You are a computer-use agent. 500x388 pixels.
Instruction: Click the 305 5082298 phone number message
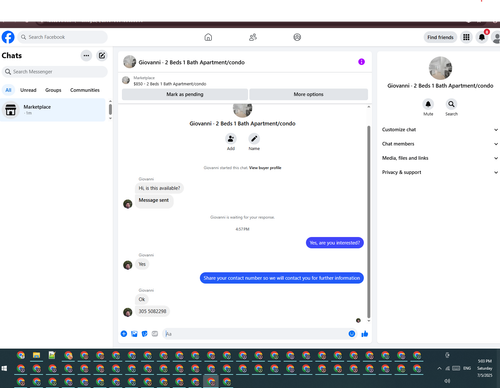click(x=152, y=311)
